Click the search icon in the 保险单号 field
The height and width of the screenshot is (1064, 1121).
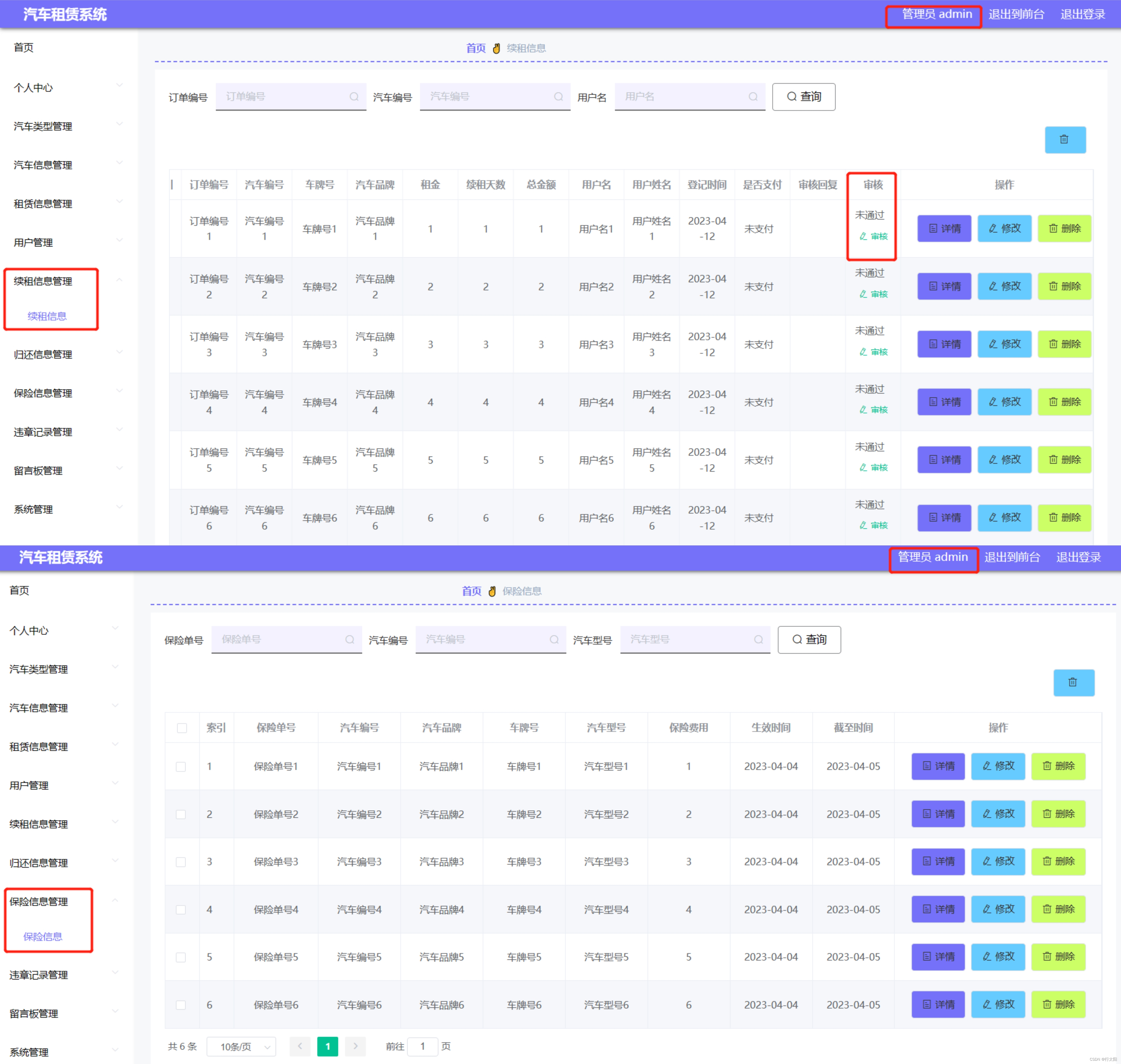coord(349,639)
